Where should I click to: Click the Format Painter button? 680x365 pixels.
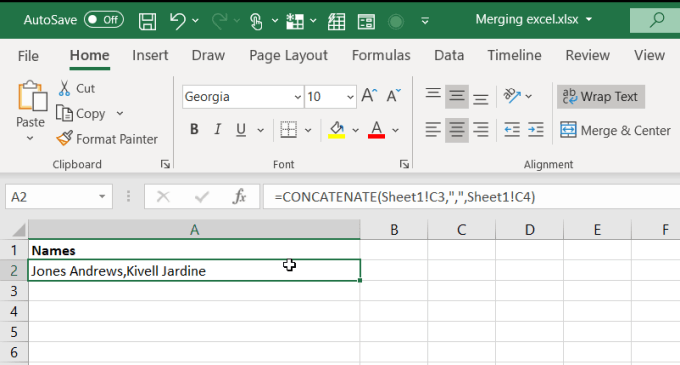(107, 139)
